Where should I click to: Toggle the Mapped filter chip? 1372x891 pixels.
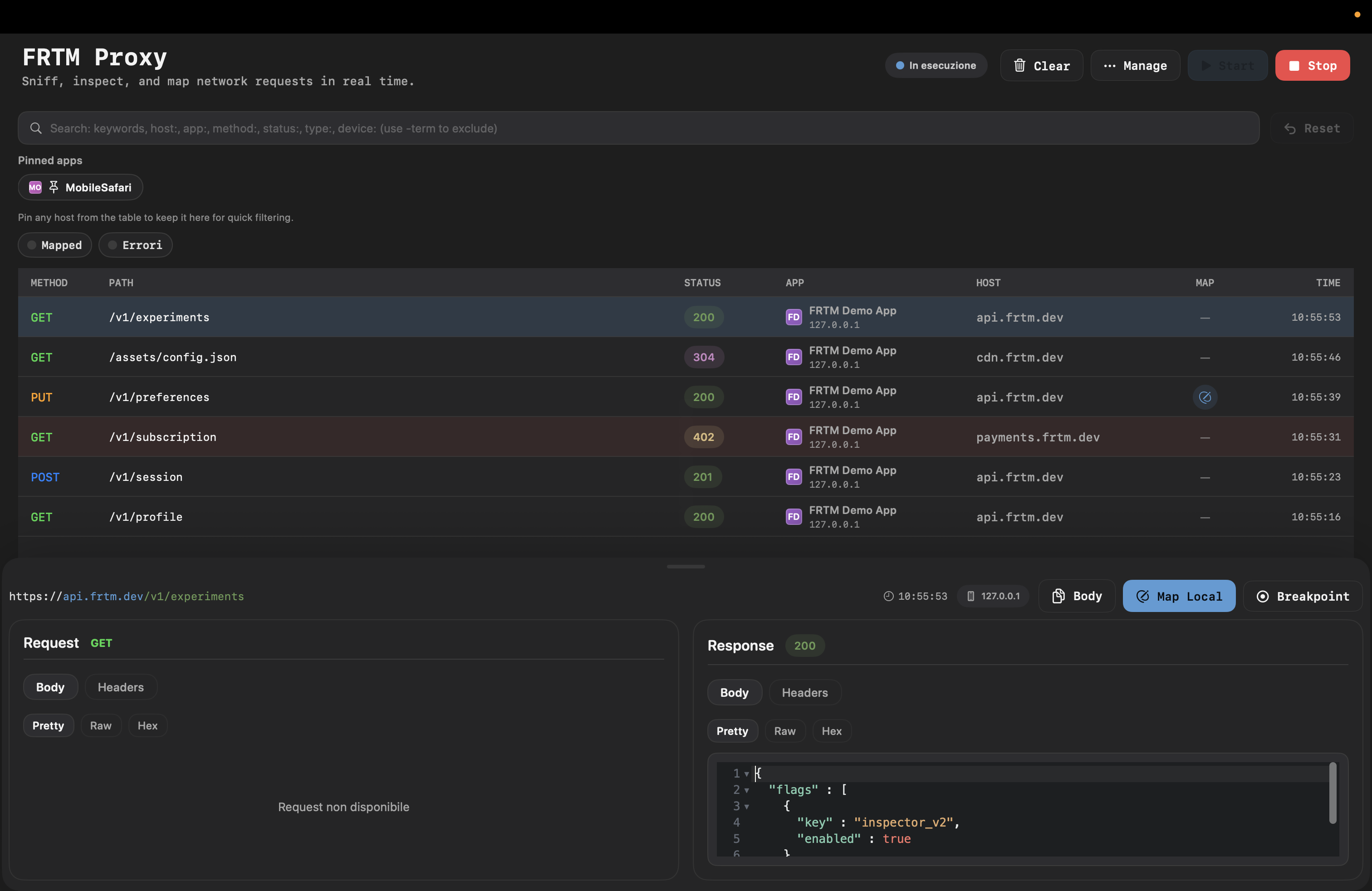pos(55,245)
